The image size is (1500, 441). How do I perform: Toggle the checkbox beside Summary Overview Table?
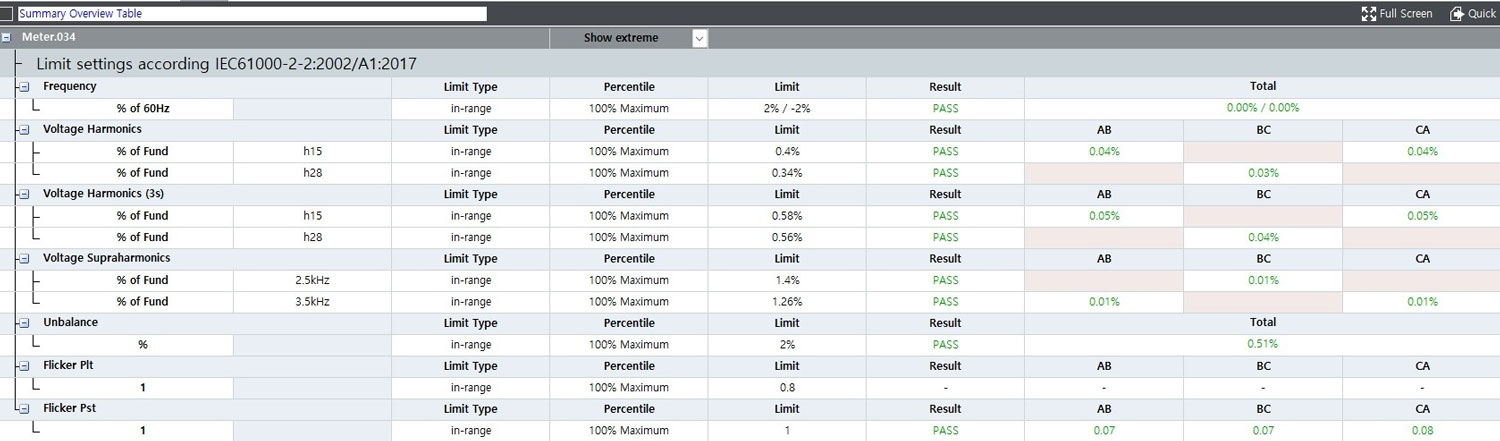coord(7,14)
